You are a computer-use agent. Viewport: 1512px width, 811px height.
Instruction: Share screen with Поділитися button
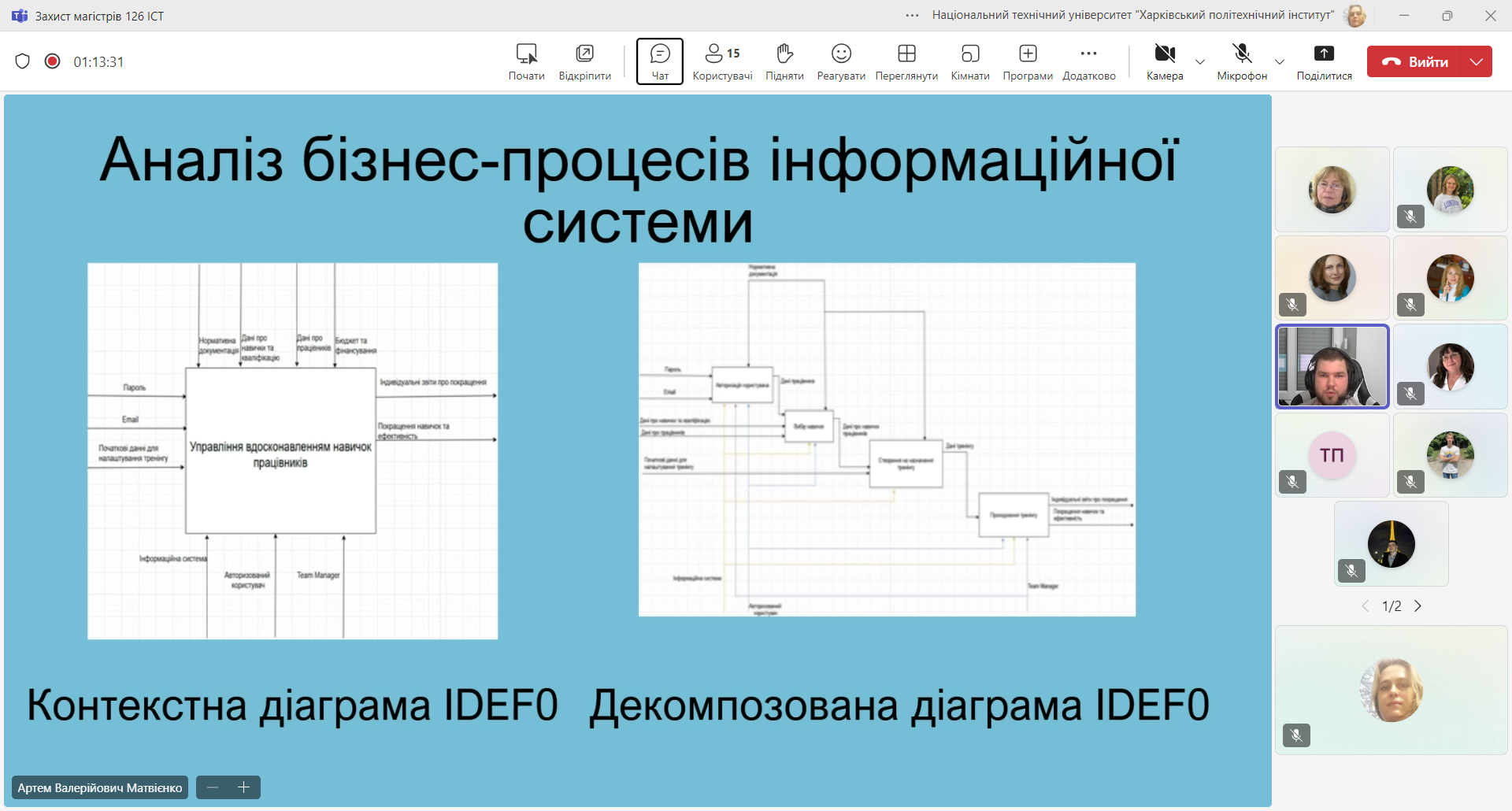(1324, 61)
